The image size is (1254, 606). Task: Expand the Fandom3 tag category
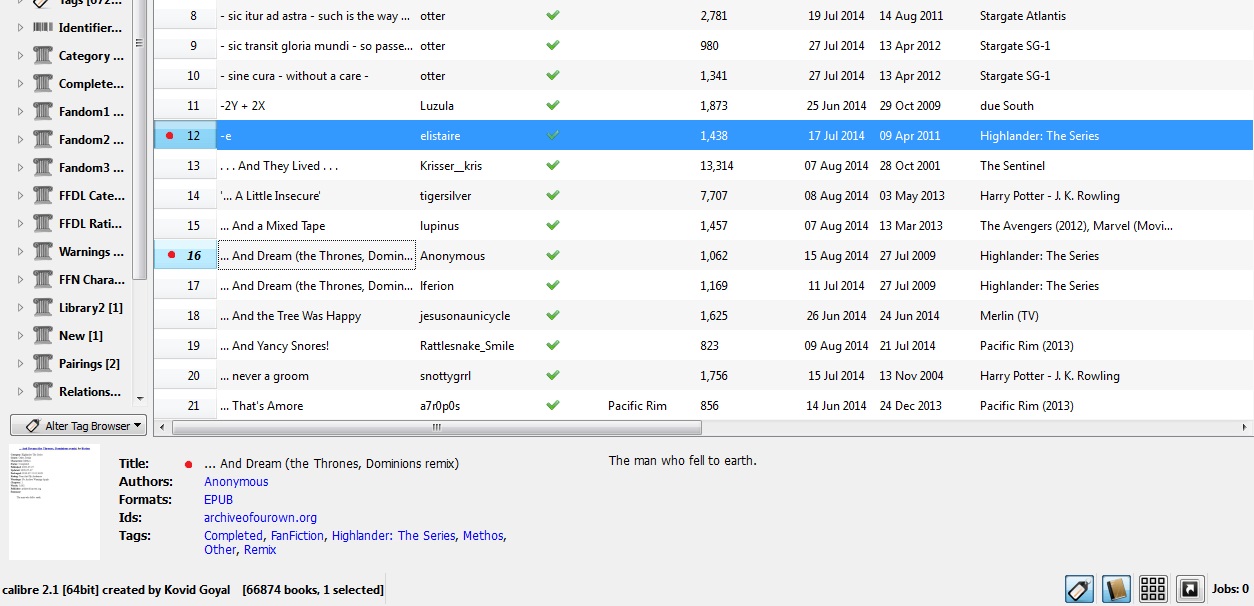coord(20,168)
